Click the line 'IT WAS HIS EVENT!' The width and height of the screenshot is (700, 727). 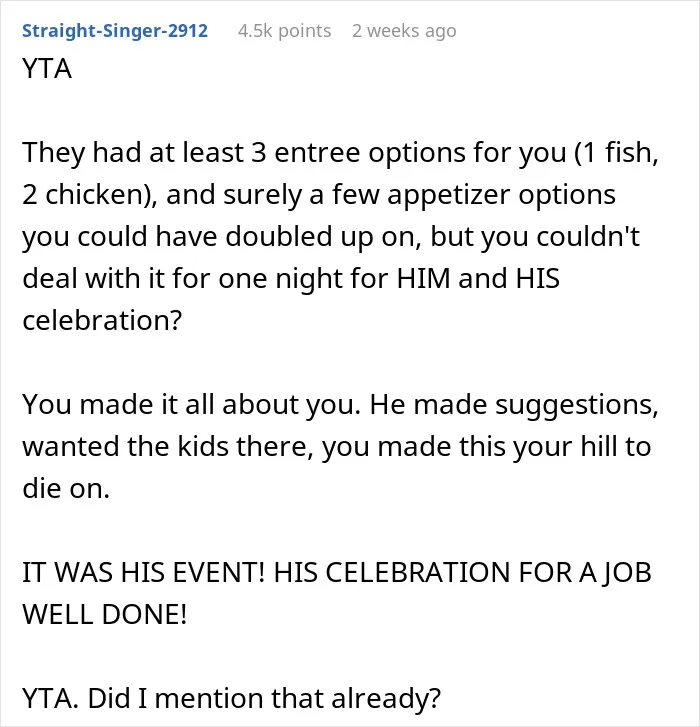(144, 573)
